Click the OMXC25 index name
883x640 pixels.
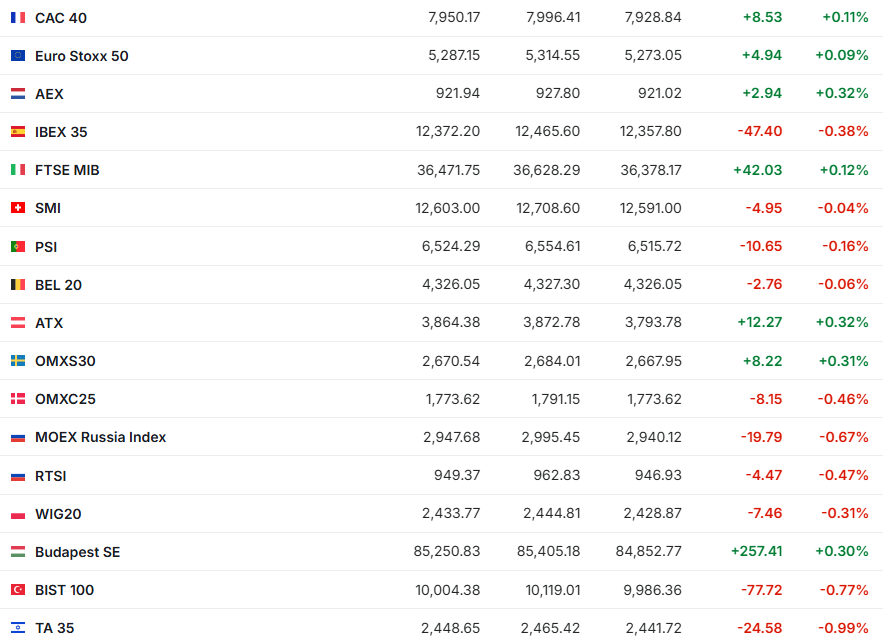click(x=65, y=399)
